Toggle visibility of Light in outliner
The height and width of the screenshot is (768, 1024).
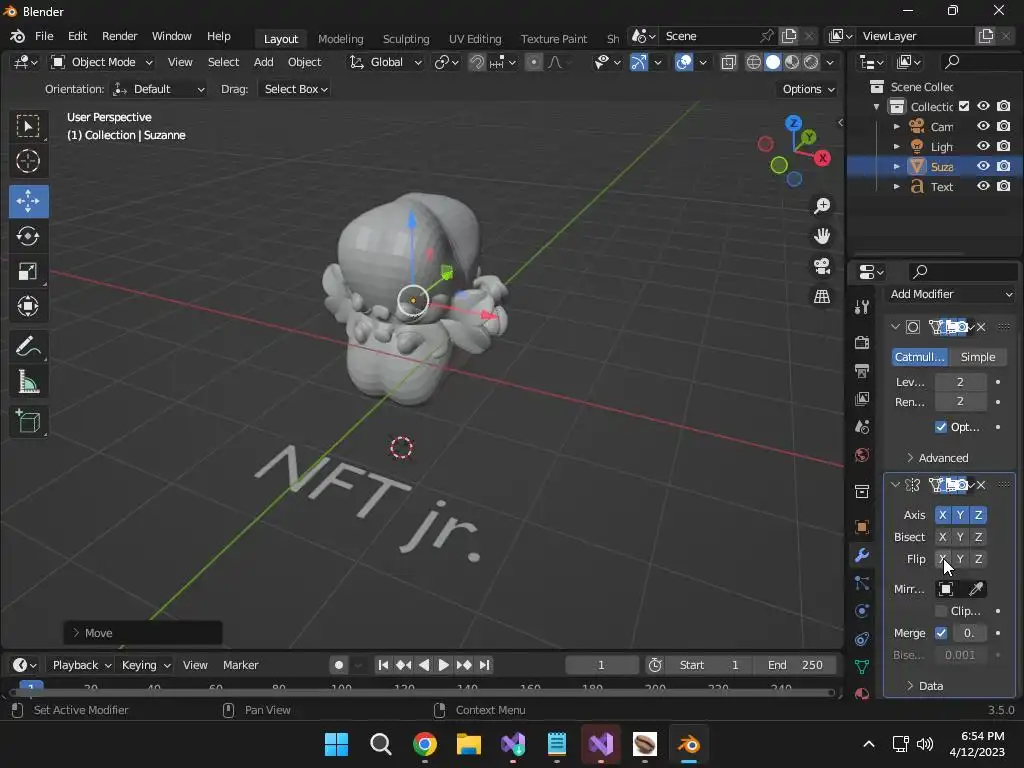(983, 146)
